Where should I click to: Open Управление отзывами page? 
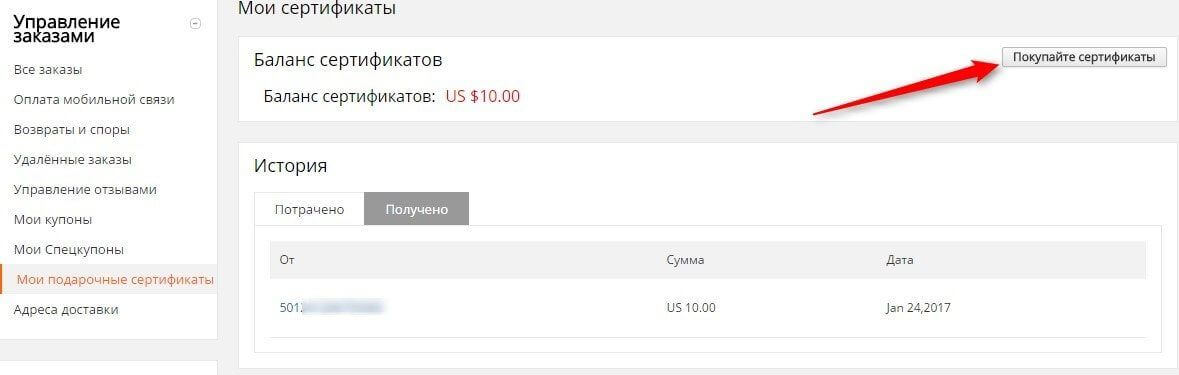tap(85, 190)
